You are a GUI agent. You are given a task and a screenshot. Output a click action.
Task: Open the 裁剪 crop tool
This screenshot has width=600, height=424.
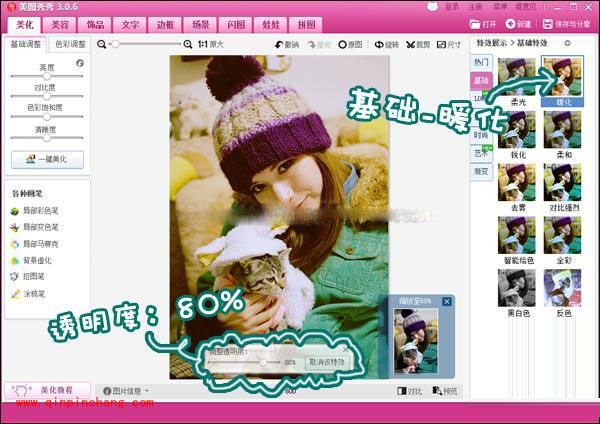click(418, 45)
